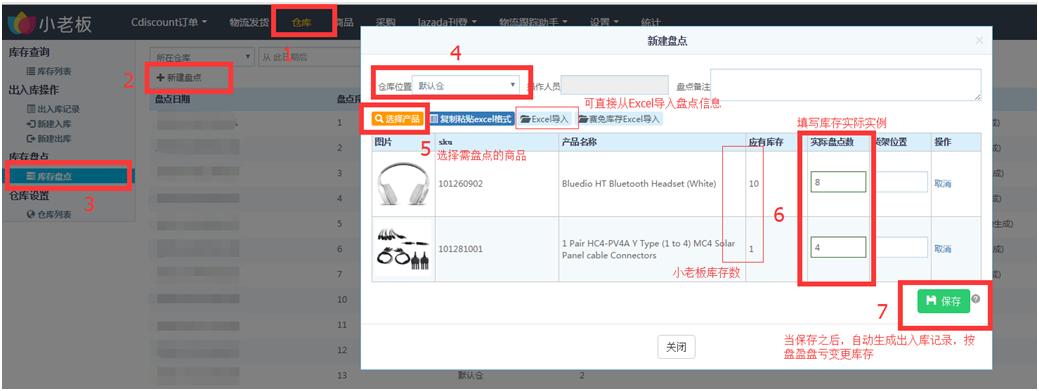Click the help question mark beside 保存
Image resolution: width=1039 pixels, height=391 pixels.
[975, 299]
